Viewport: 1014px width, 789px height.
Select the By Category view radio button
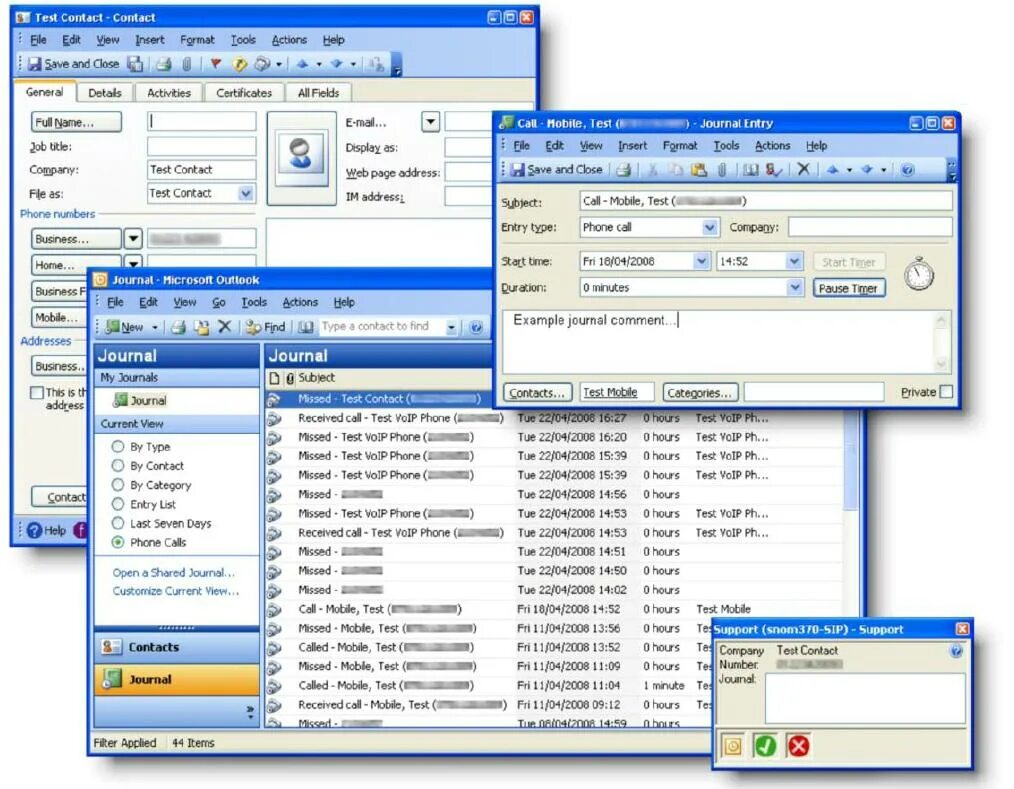click(118, 484)
